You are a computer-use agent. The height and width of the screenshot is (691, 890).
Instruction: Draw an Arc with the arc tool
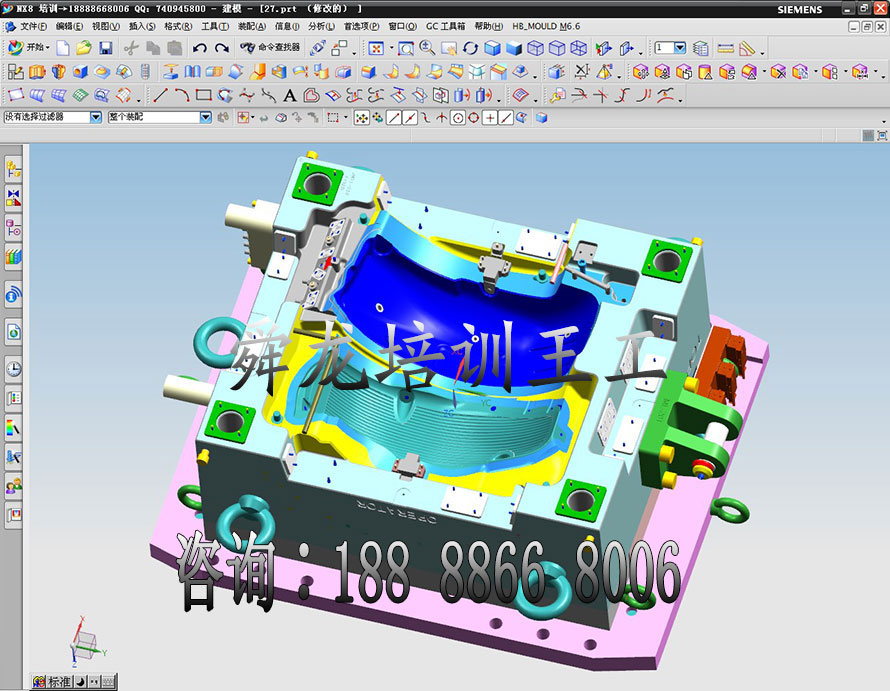click(x=182, y=95)
